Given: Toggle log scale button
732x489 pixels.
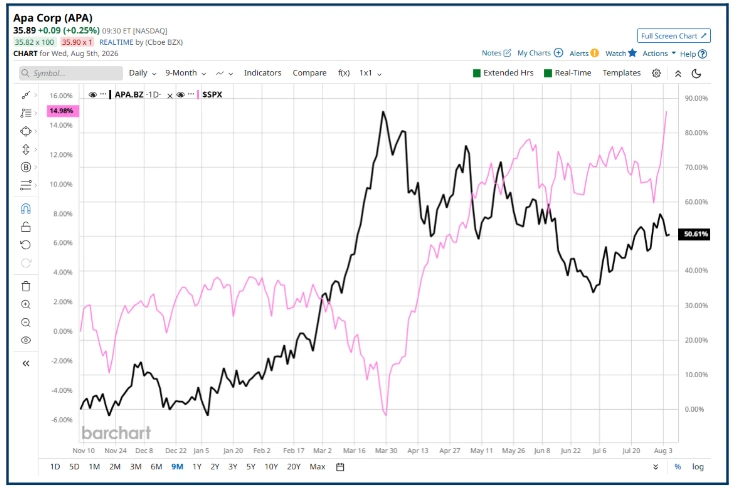Looking at the screenshot, I should pyautogui.click(x=698, y=467).
